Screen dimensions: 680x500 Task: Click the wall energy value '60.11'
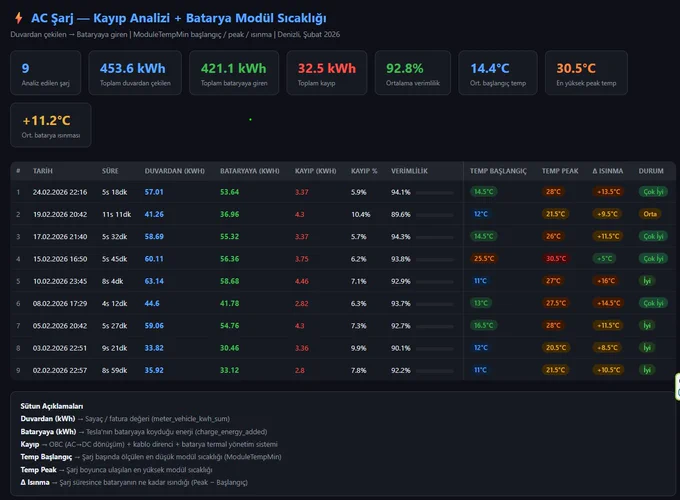[x=154, y=259]
